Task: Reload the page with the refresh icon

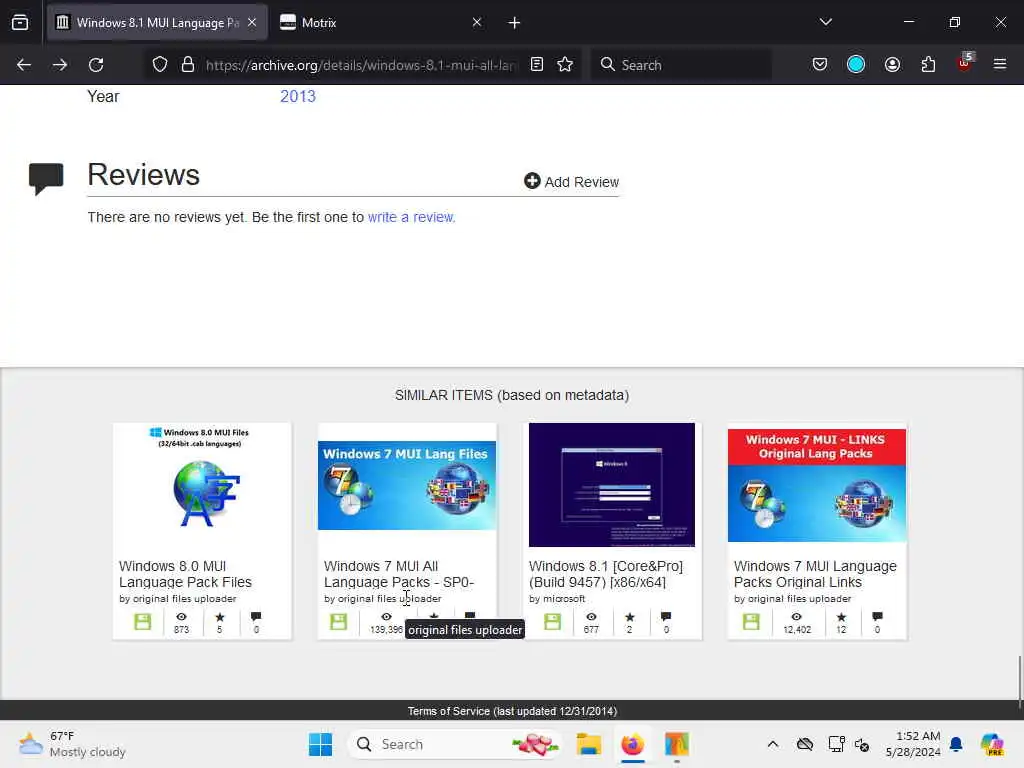Action: pos(96,65)
